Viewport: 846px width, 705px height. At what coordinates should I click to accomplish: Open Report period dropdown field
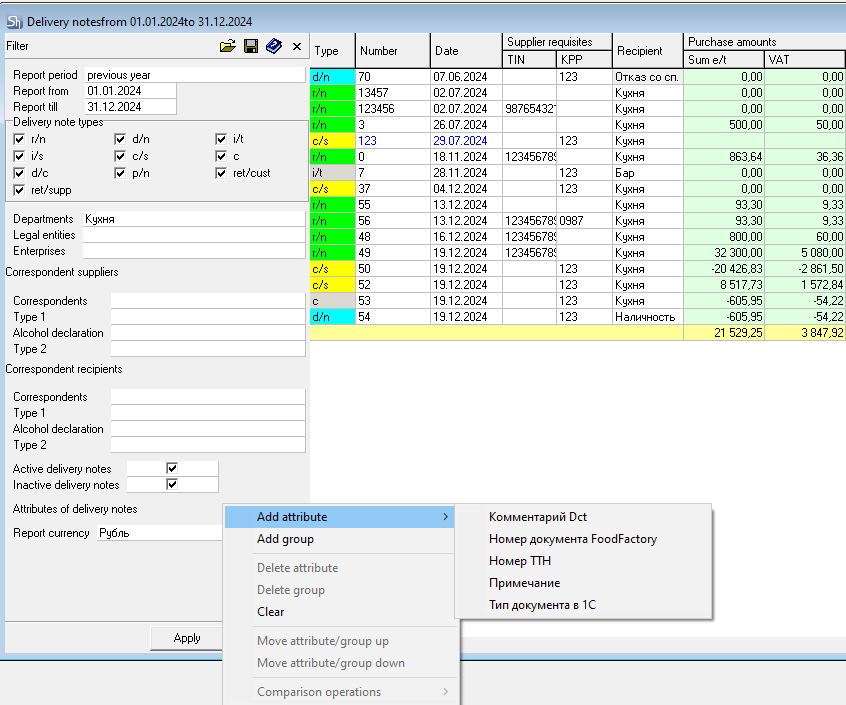(193, 75)
